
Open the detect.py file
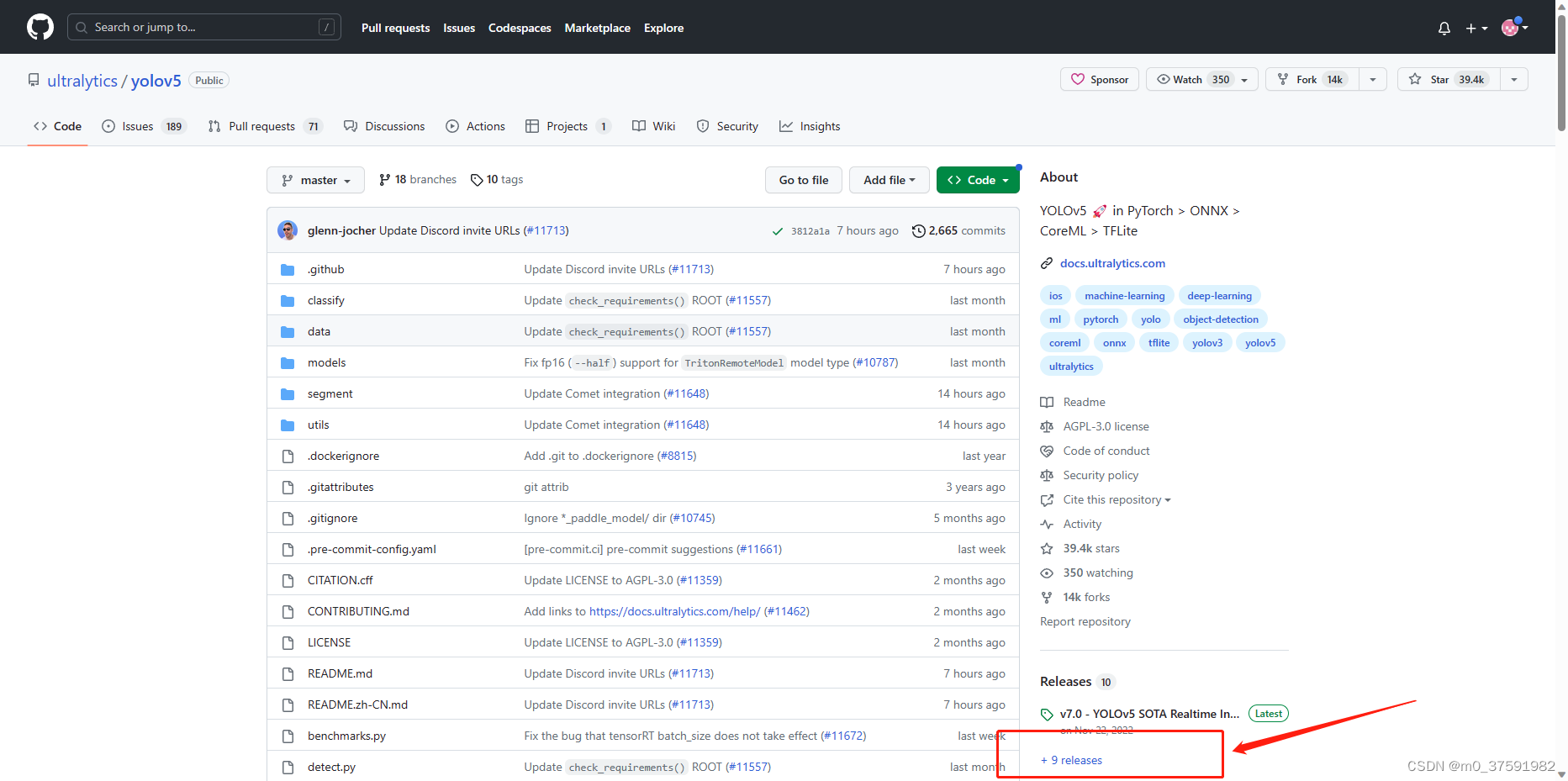[x=331, y=767]
